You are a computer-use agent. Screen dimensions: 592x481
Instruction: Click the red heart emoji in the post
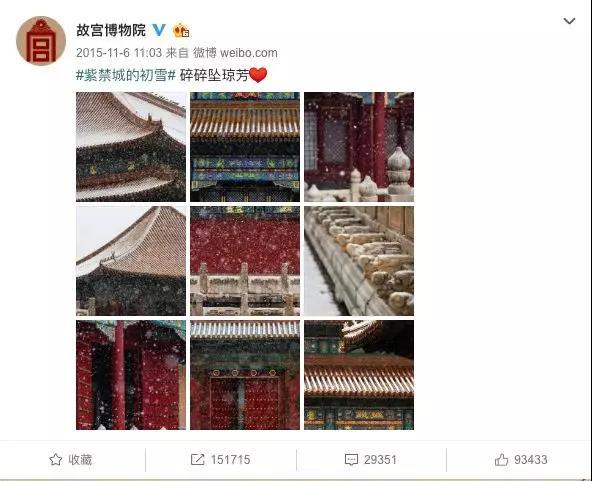pyautogui.click(x=258, y=75)
